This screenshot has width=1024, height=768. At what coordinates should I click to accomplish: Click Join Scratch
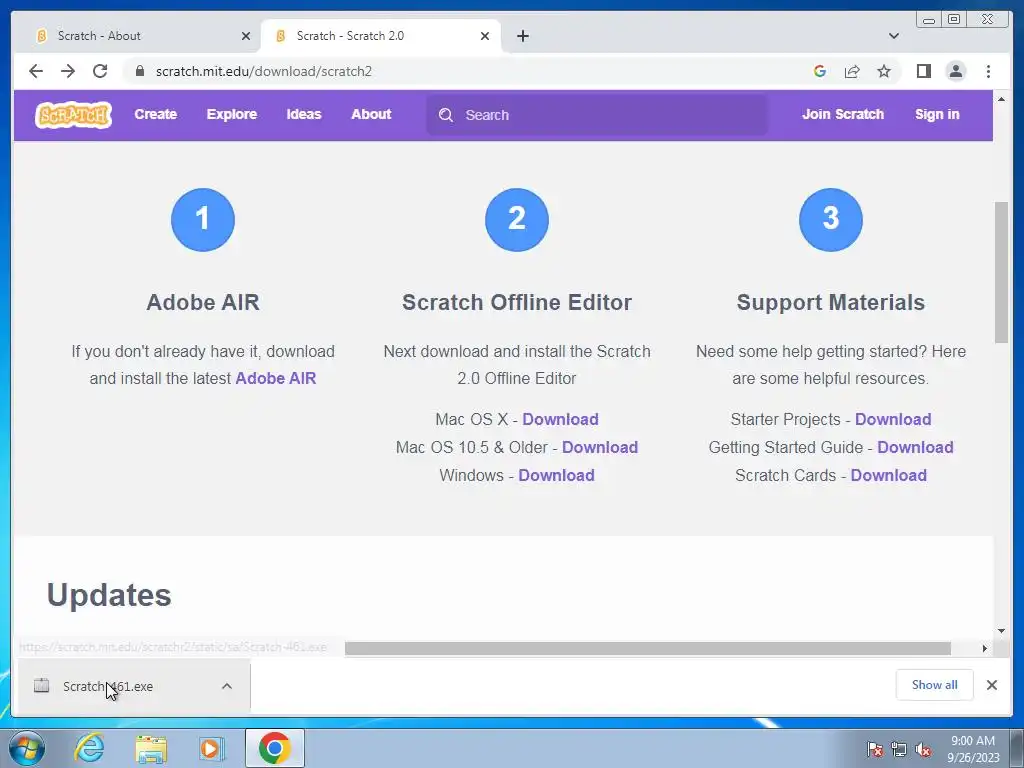(x=842, y=114)
